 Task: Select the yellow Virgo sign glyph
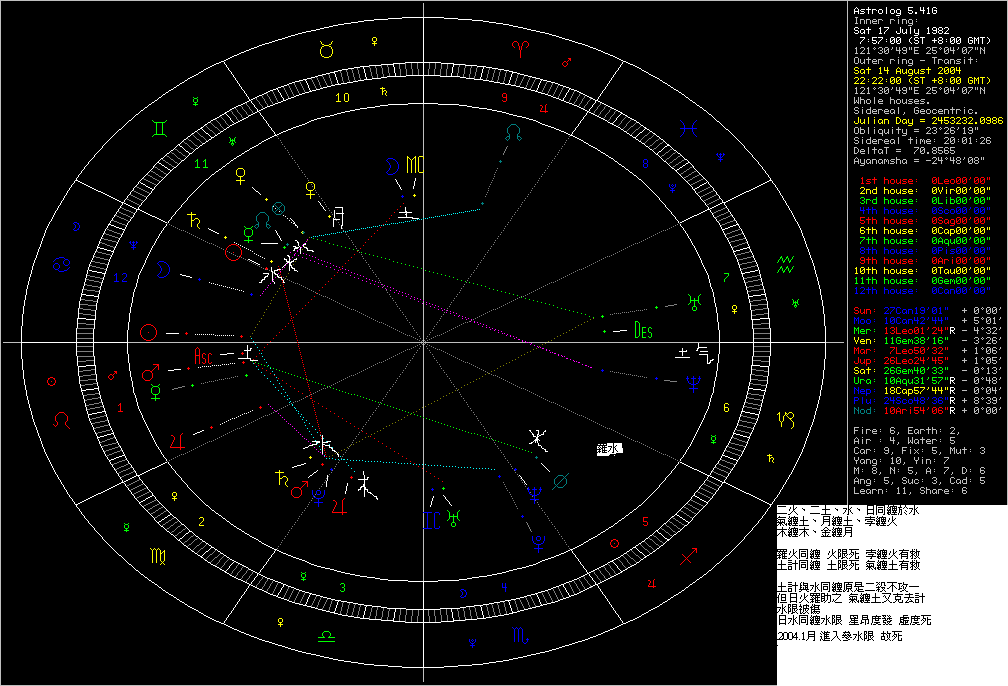click(x=159, y=554)
